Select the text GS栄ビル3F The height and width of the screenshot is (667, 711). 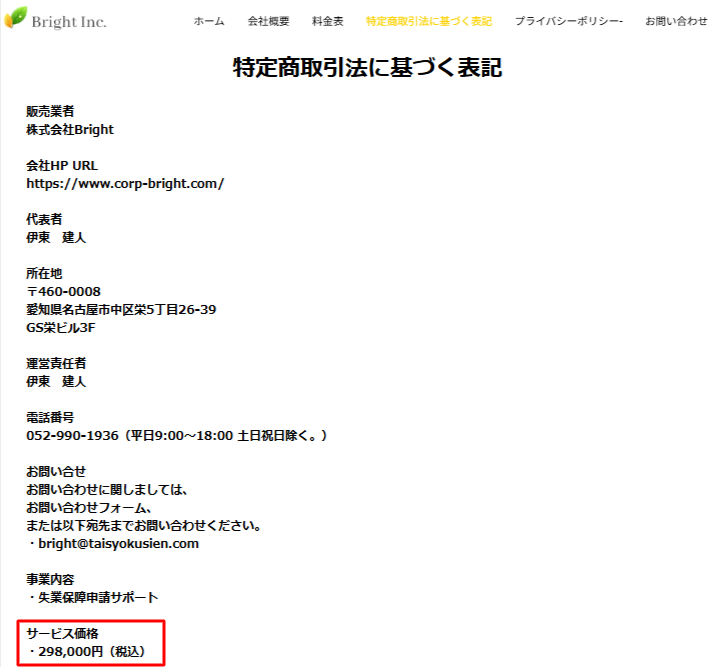(61, 327)
